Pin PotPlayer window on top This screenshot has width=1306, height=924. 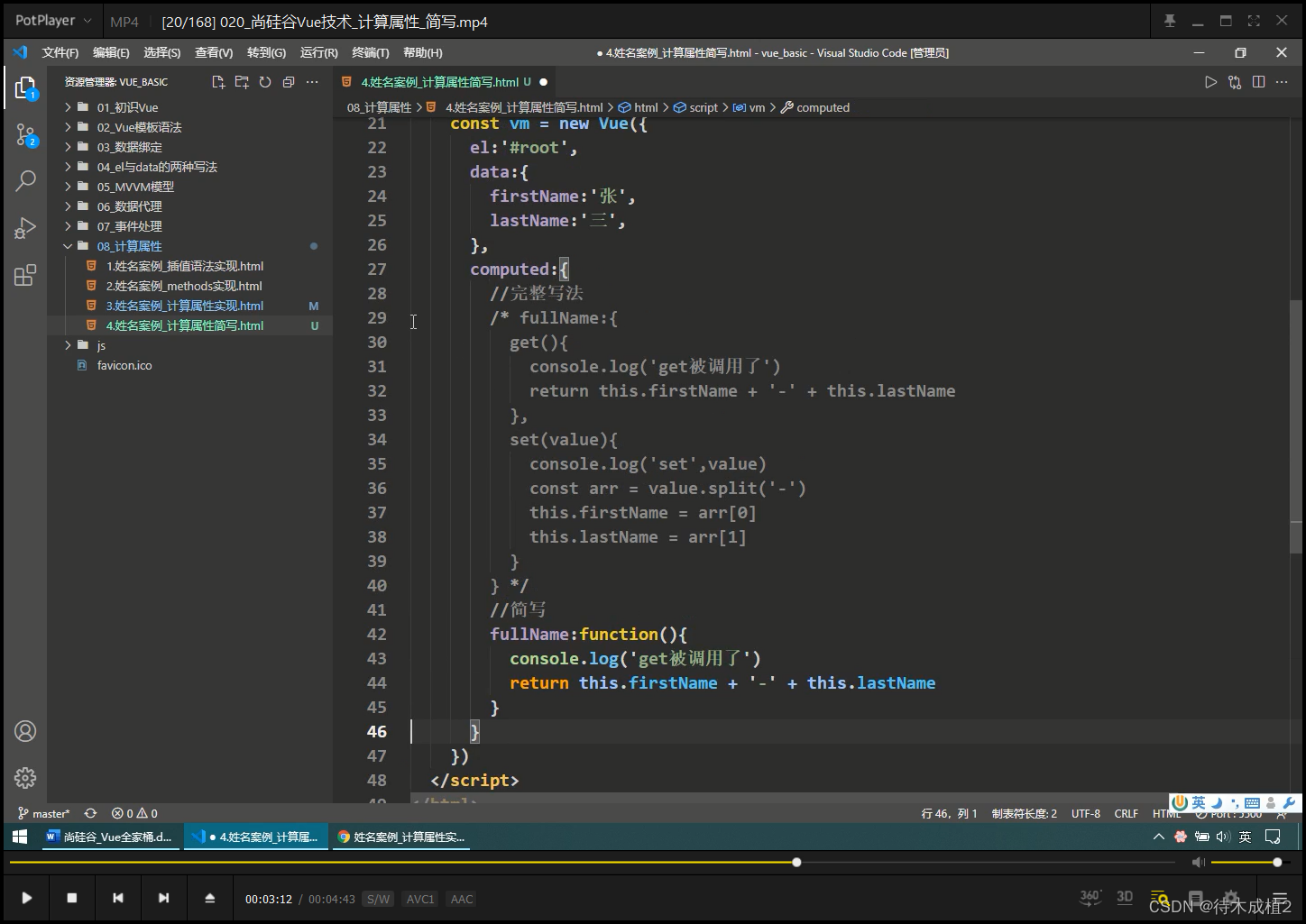coord(1170,21)
